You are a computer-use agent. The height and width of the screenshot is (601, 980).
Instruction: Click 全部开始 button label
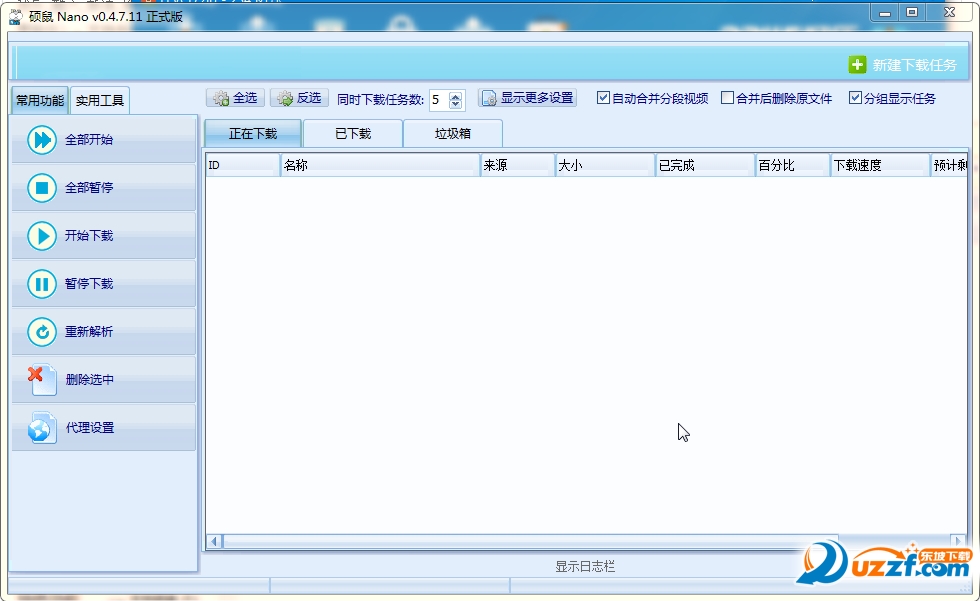click(89, 139)
